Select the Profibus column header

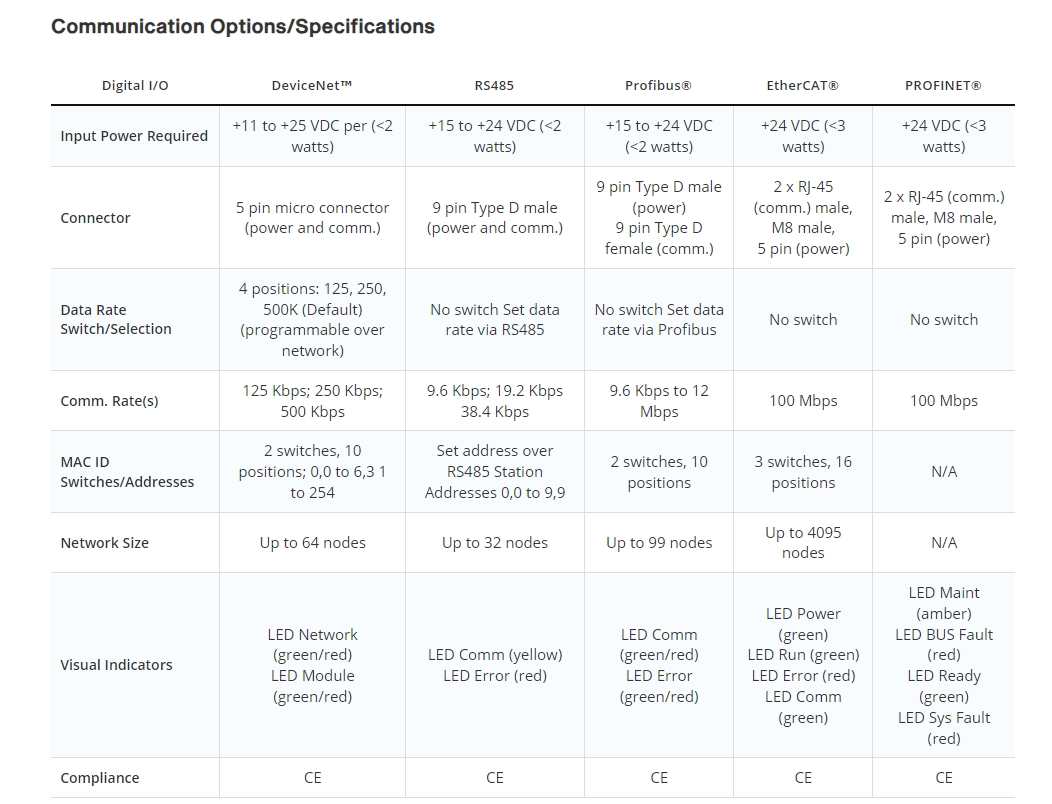[658, 85]
